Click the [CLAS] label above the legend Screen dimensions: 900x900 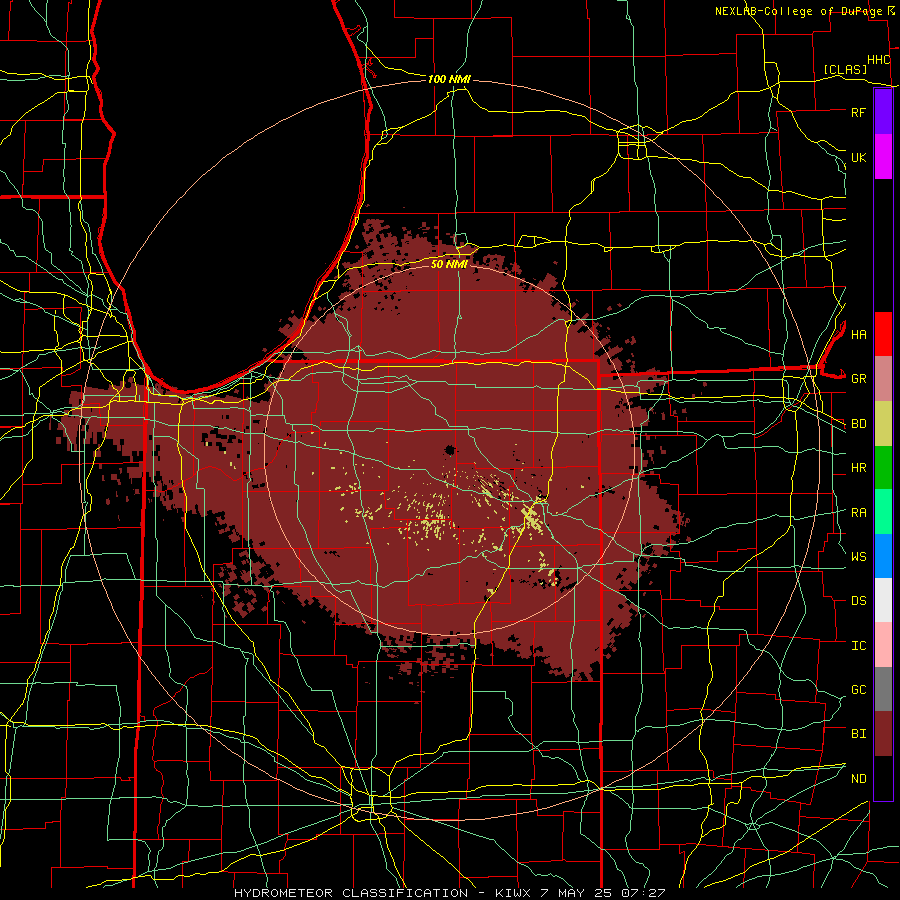coord(845,70)
